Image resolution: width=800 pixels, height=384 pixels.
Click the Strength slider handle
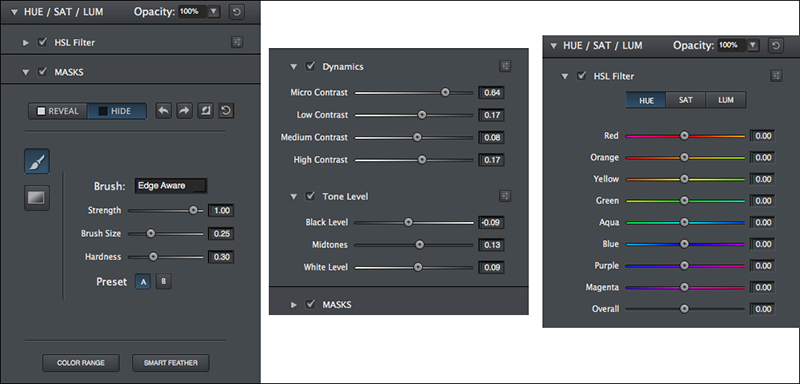coord(193,210)
